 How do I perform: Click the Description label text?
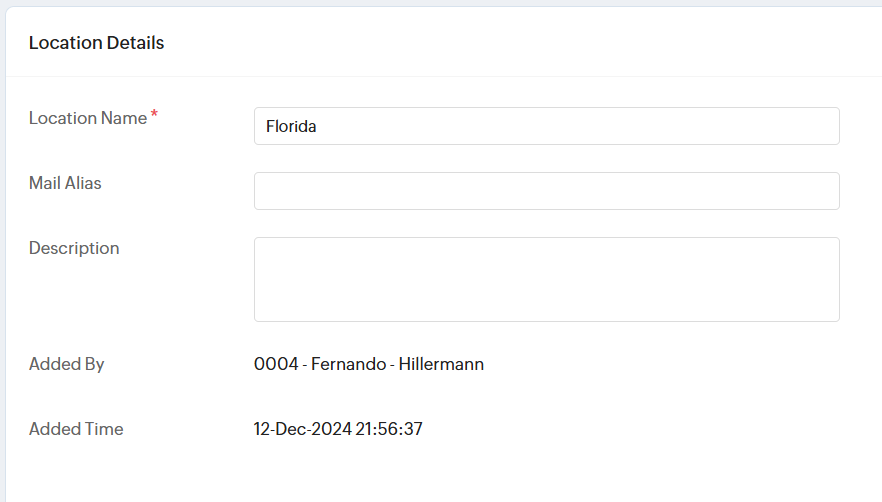tap(74, 248)
